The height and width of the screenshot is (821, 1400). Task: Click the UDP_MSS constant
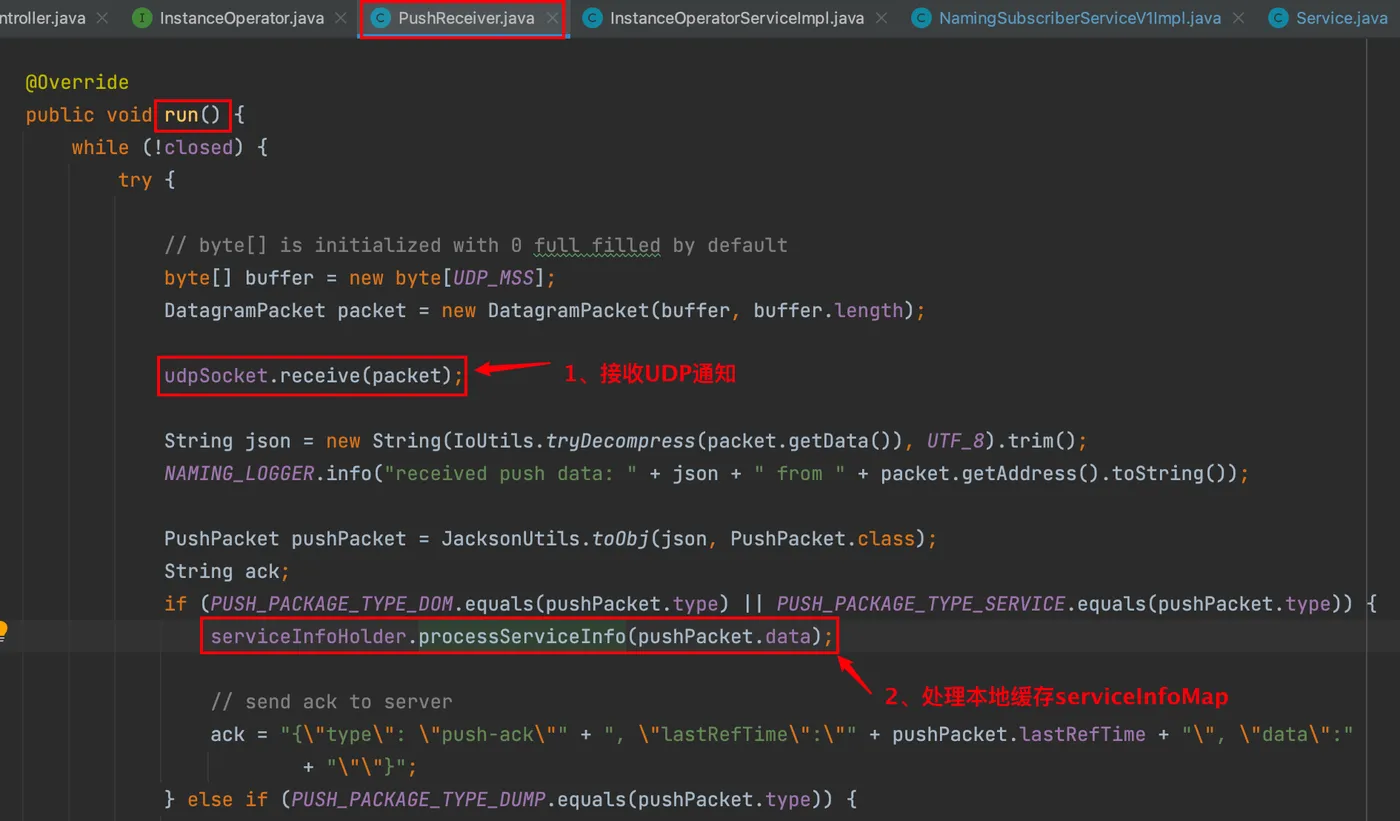point(494,278)
